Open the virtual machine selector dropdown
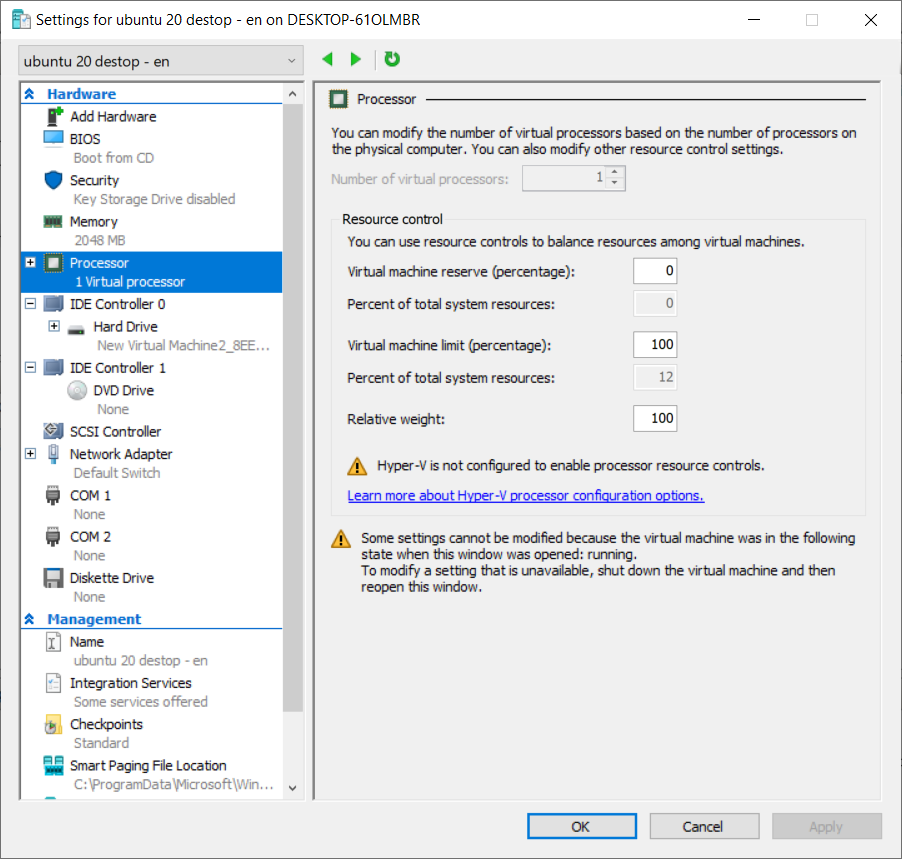 tap(161, 61)
